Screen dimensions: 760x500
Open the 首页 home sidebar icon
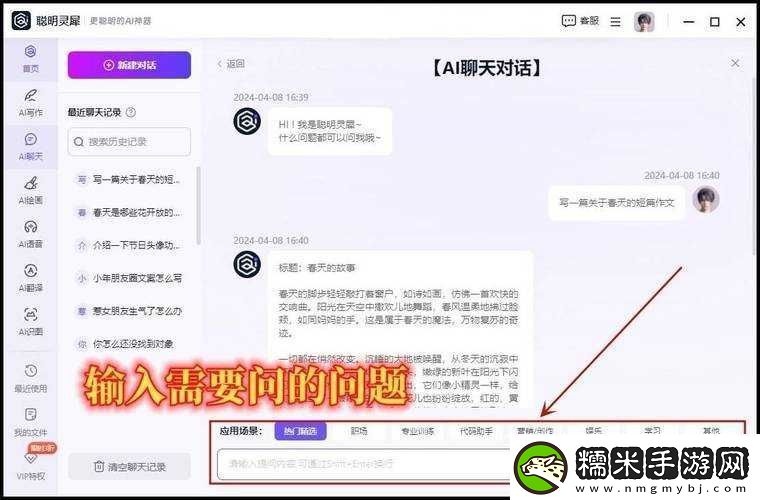(x=31, y=58)
